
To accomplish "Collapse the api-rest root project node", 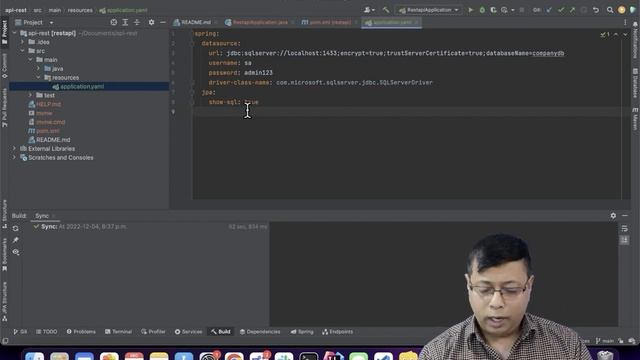I will pos(15,33).
